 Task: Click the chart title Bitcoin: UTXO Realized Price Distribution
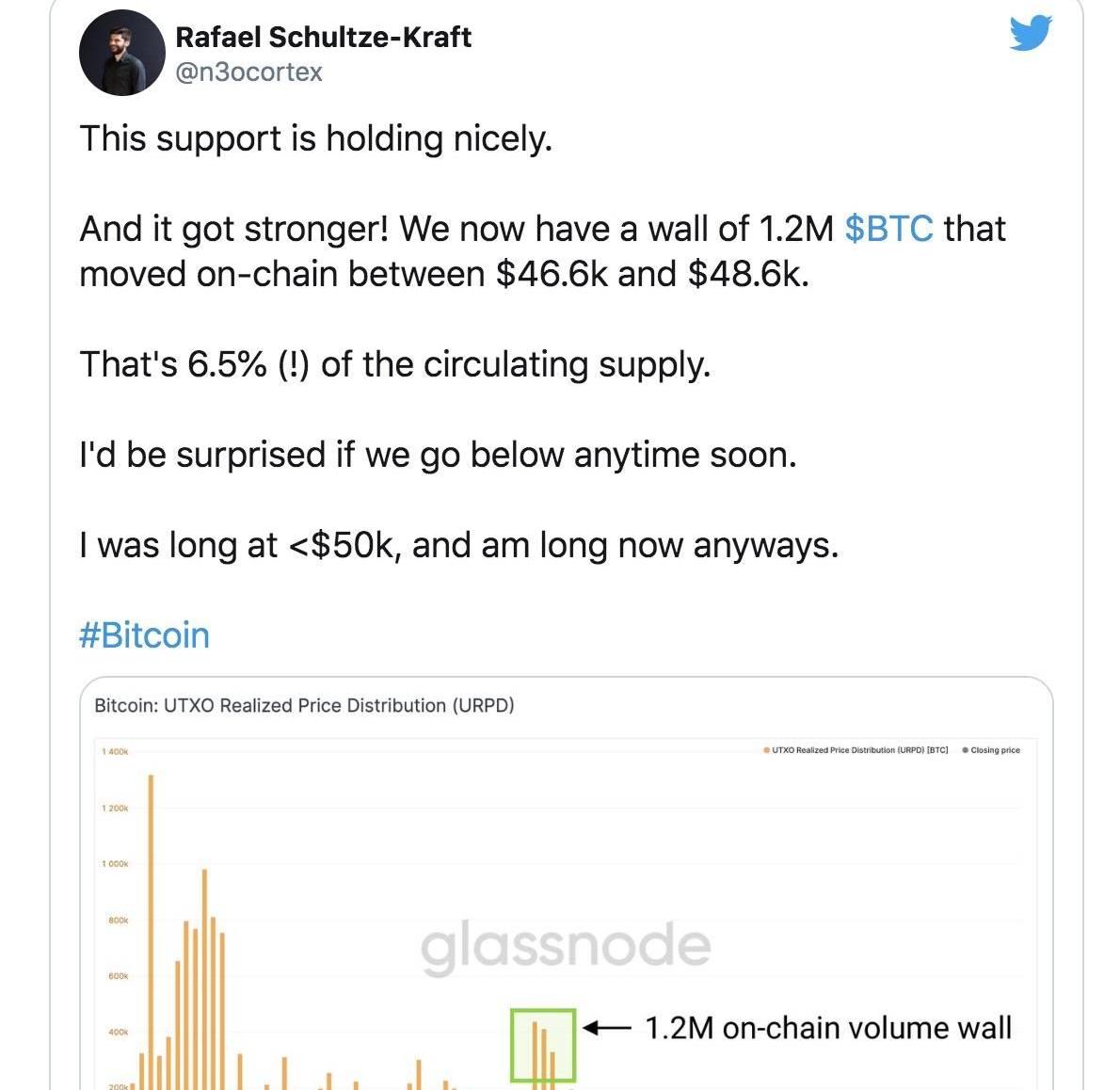point(304,705)
